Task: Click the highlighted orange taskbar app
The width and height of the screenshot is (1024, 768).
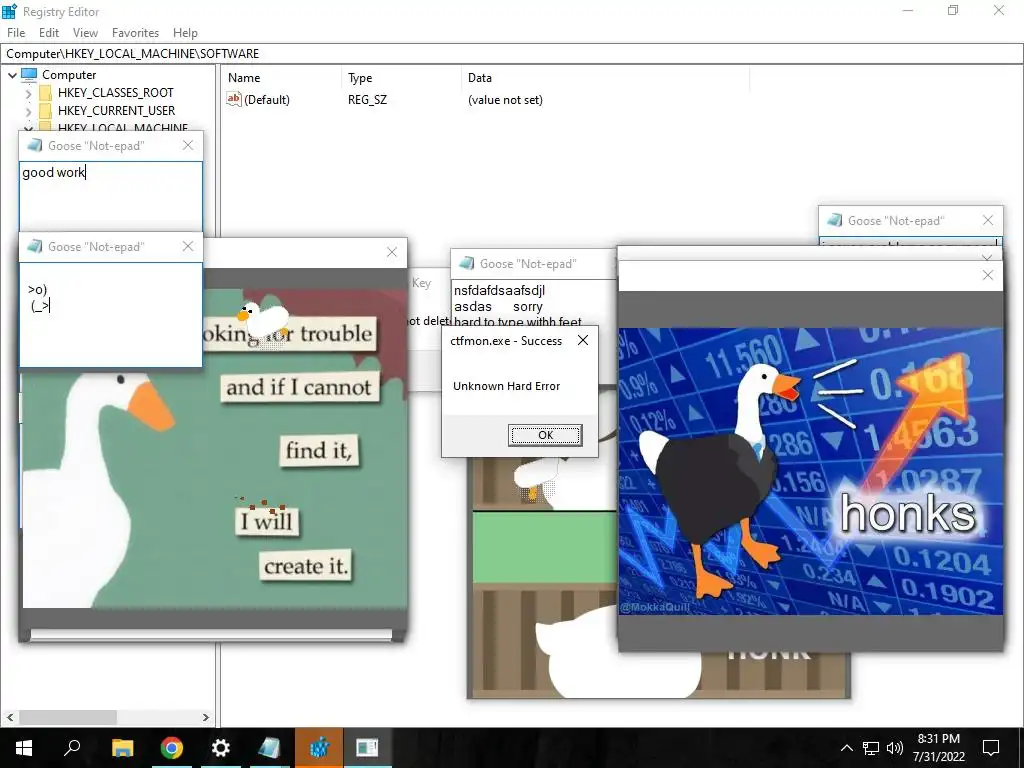Action: click(319, 748)
